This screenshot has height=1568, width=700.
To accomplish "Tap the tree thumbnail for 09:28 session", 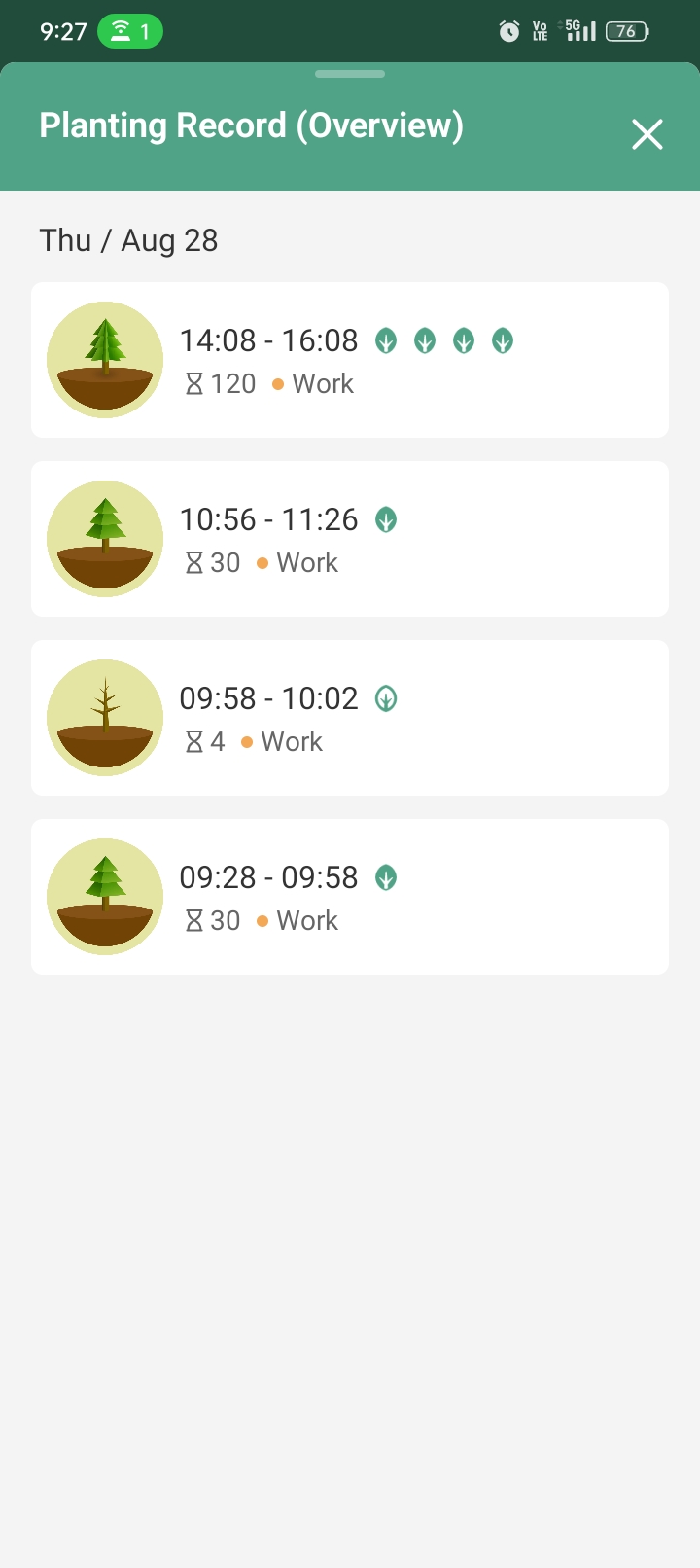I will (x=105, y=897).
